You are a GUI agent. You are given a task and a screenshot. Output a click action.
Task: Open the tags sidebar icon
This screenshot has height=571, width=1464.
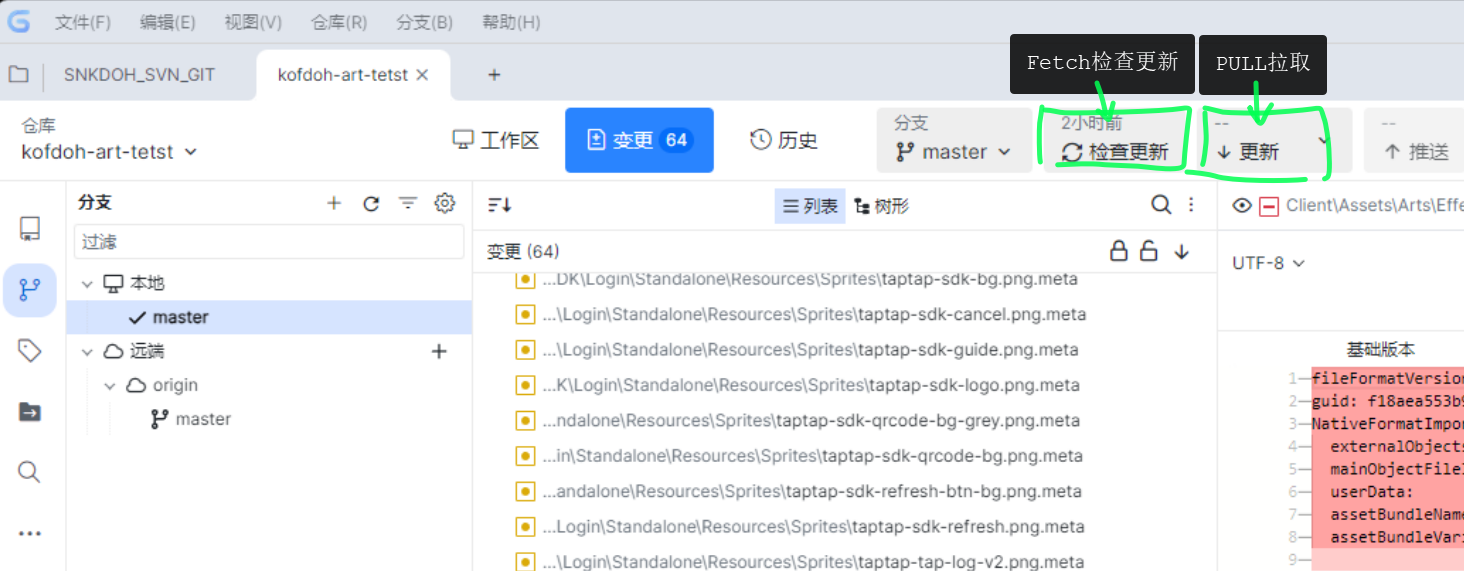click(x=30, y=351)
